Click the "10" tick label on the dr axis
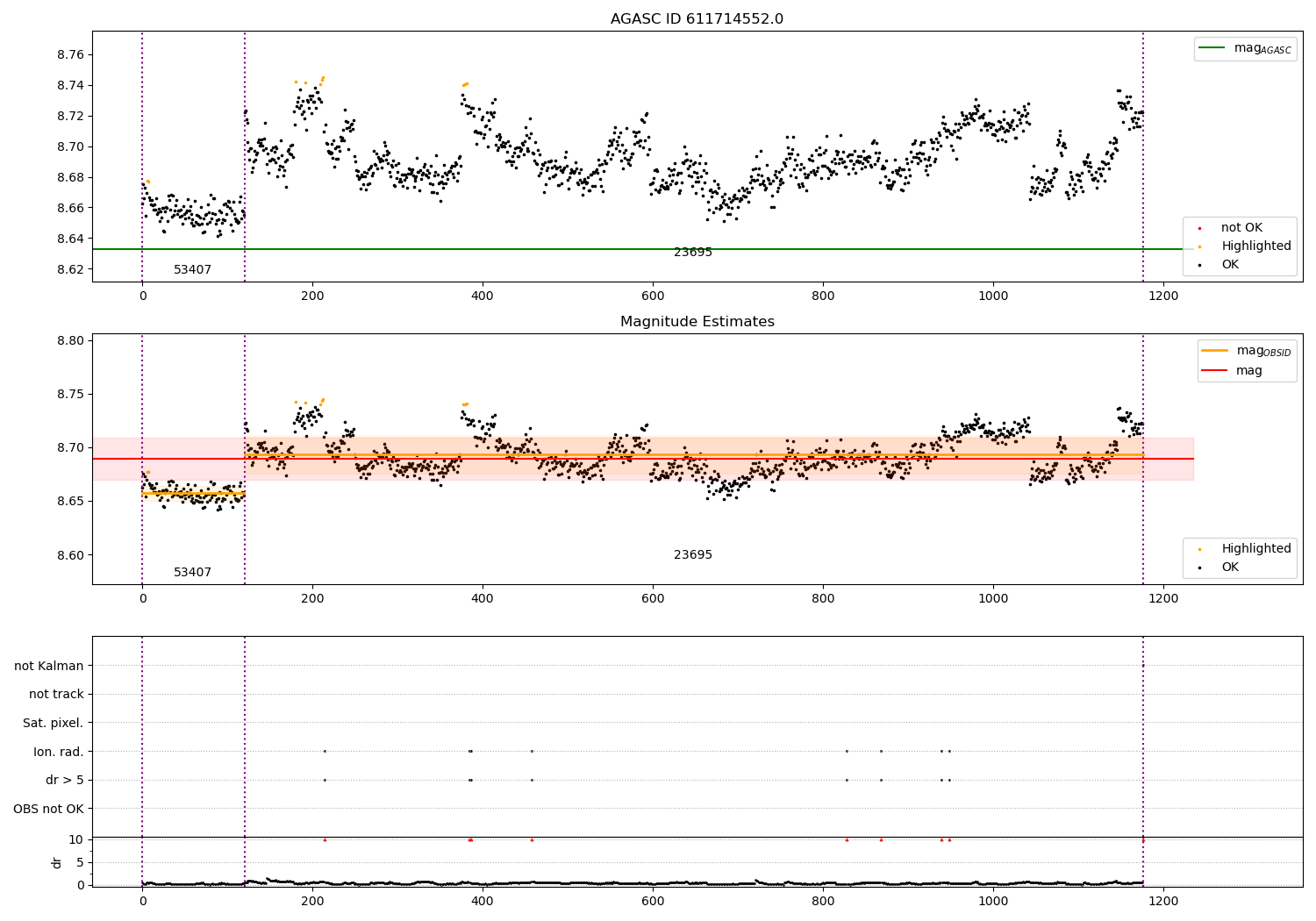1316x921 pixels. (76, 839)
